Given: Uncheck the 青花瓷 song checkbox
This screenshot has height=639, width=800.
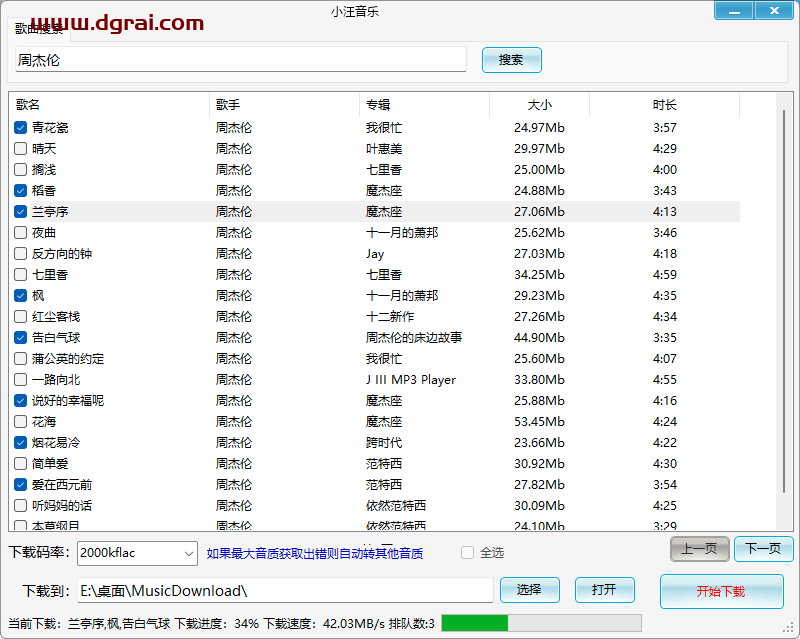Looking at the screenshot, I should [20, 128].
